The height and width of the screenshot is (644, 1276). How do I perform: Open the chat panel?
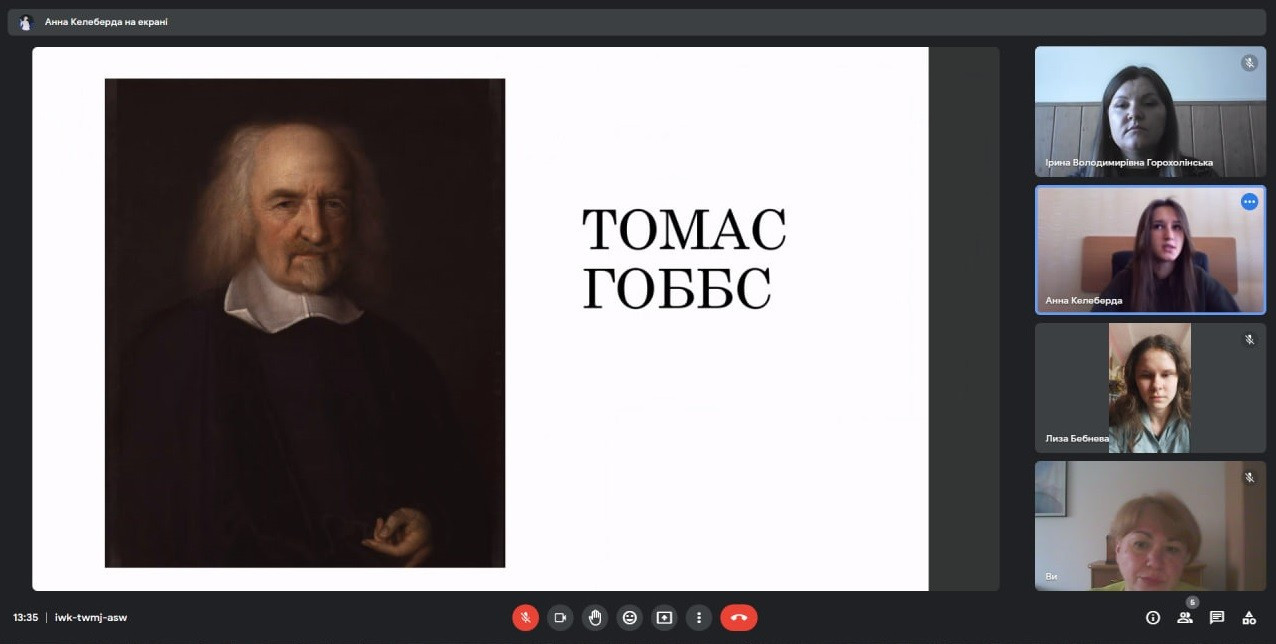[x=1217, y=617]
